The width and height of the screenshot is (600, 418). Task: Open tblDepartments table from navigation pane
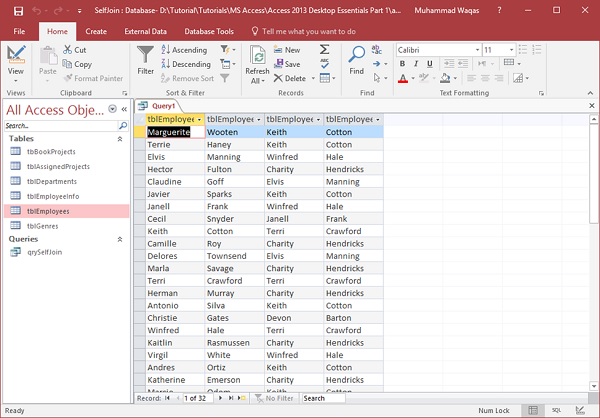click(x=52, y=181)
